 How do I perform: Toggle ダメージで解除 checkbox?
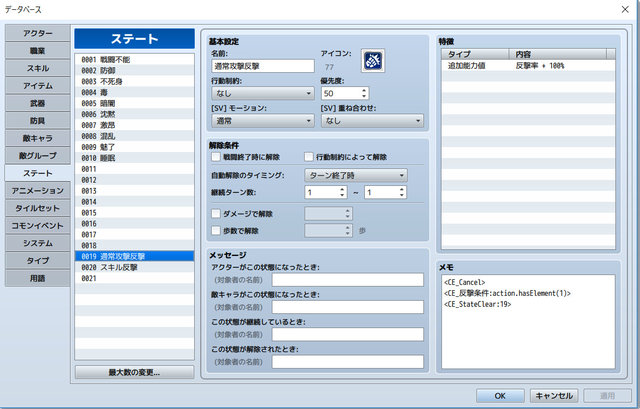click(216, 213)
